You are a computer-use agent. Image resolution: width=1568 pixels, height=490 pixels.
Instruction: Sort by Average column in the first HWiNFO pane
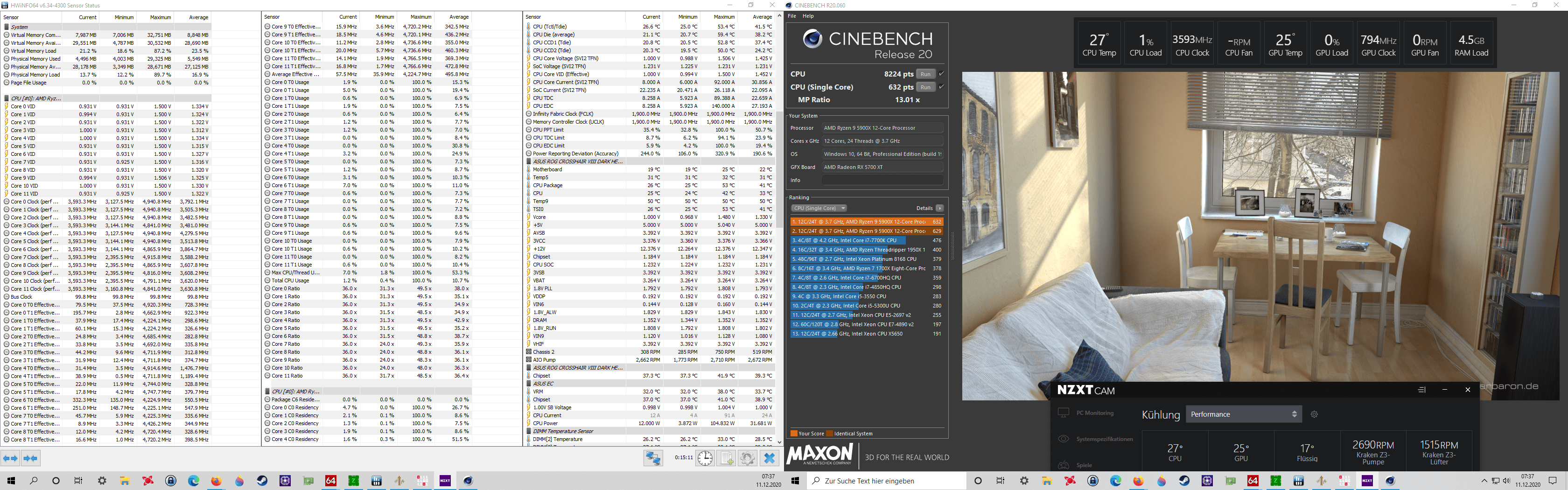pyautogui.click(x=192, y=17)
